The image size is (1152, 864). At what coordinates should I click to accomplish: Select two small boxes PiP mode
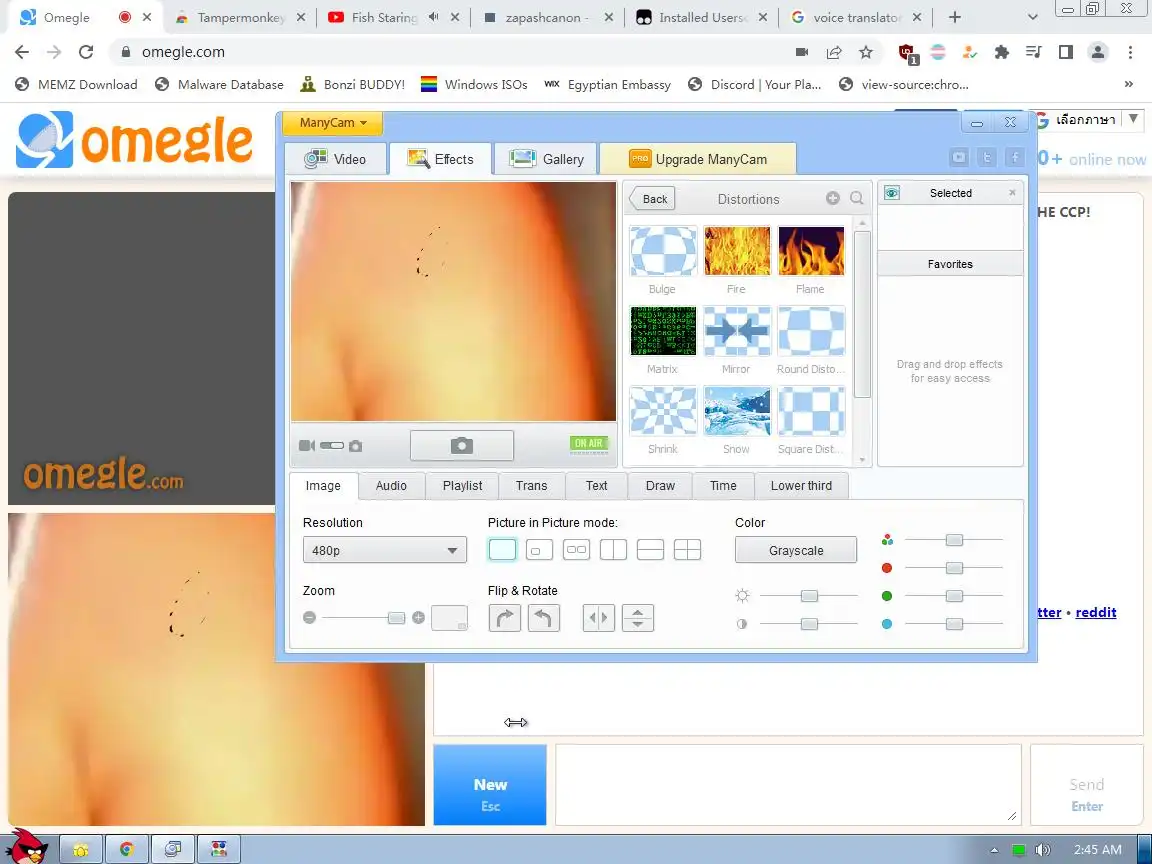[x=577, y=550]
